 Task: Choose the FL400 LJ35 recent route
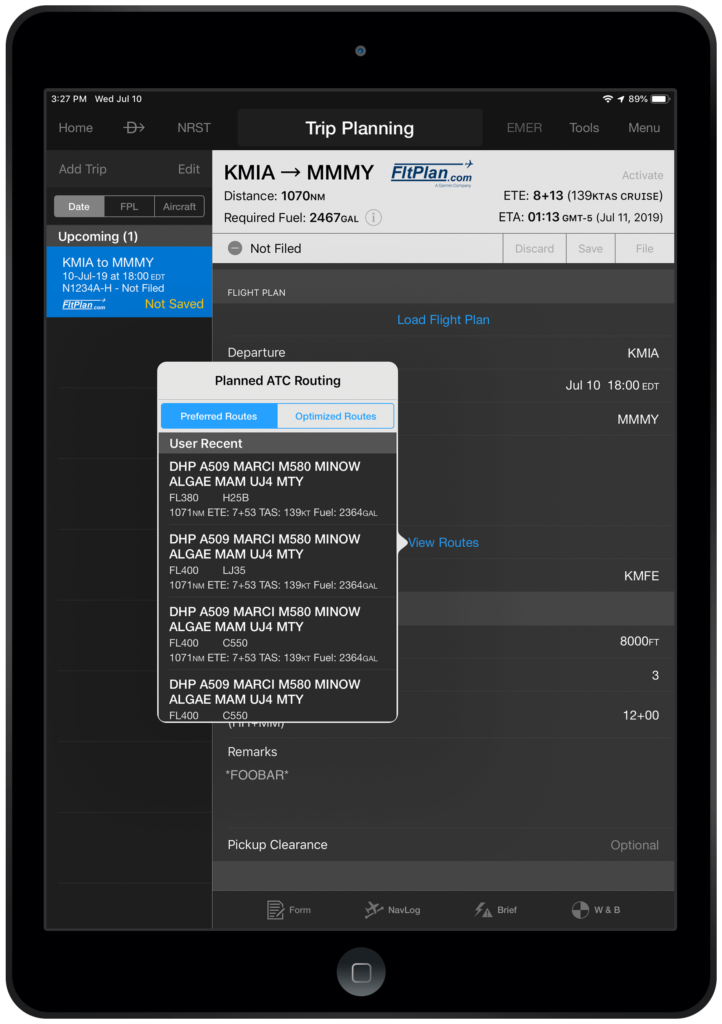(x=277, y=562)
